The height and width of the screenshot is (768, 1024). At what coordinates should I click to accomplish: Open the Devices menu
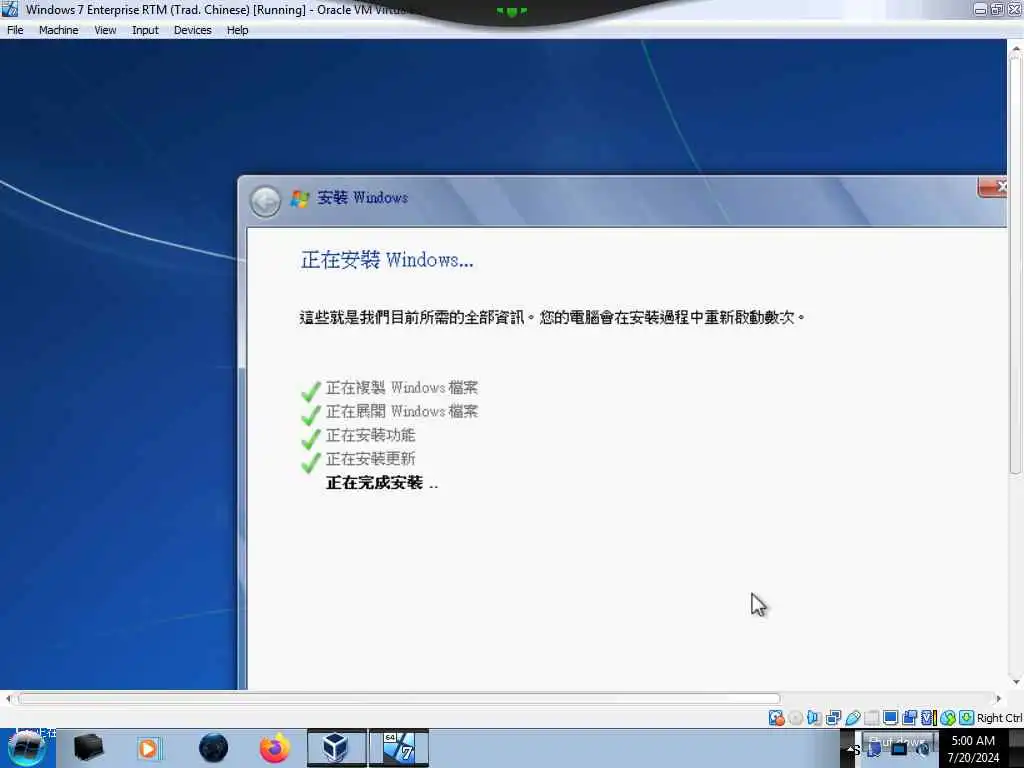(x=193, y=30)
